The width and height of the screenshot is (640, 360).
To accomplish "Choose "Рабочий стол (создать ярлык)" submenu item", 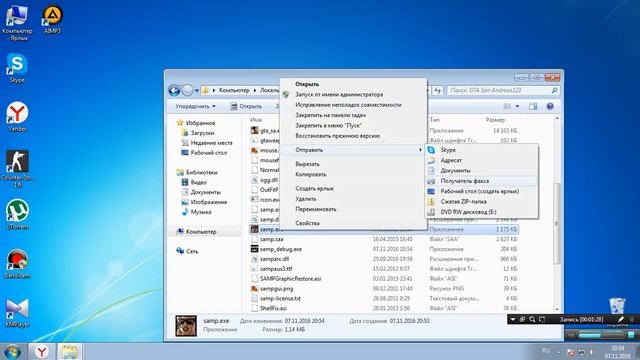I will coord(482,191).
